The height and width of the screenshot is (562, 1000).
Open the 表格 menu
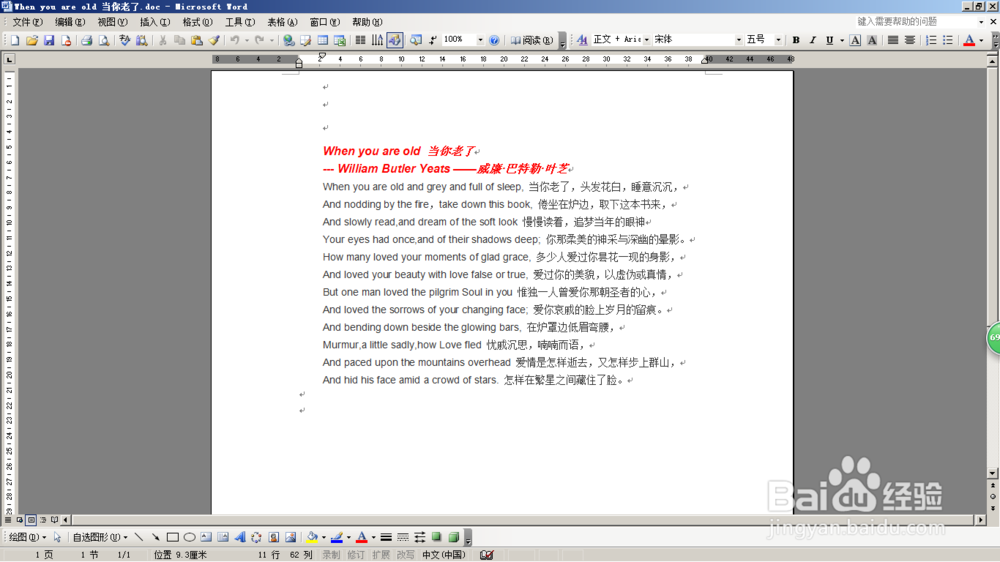click(x=282, y=22)
